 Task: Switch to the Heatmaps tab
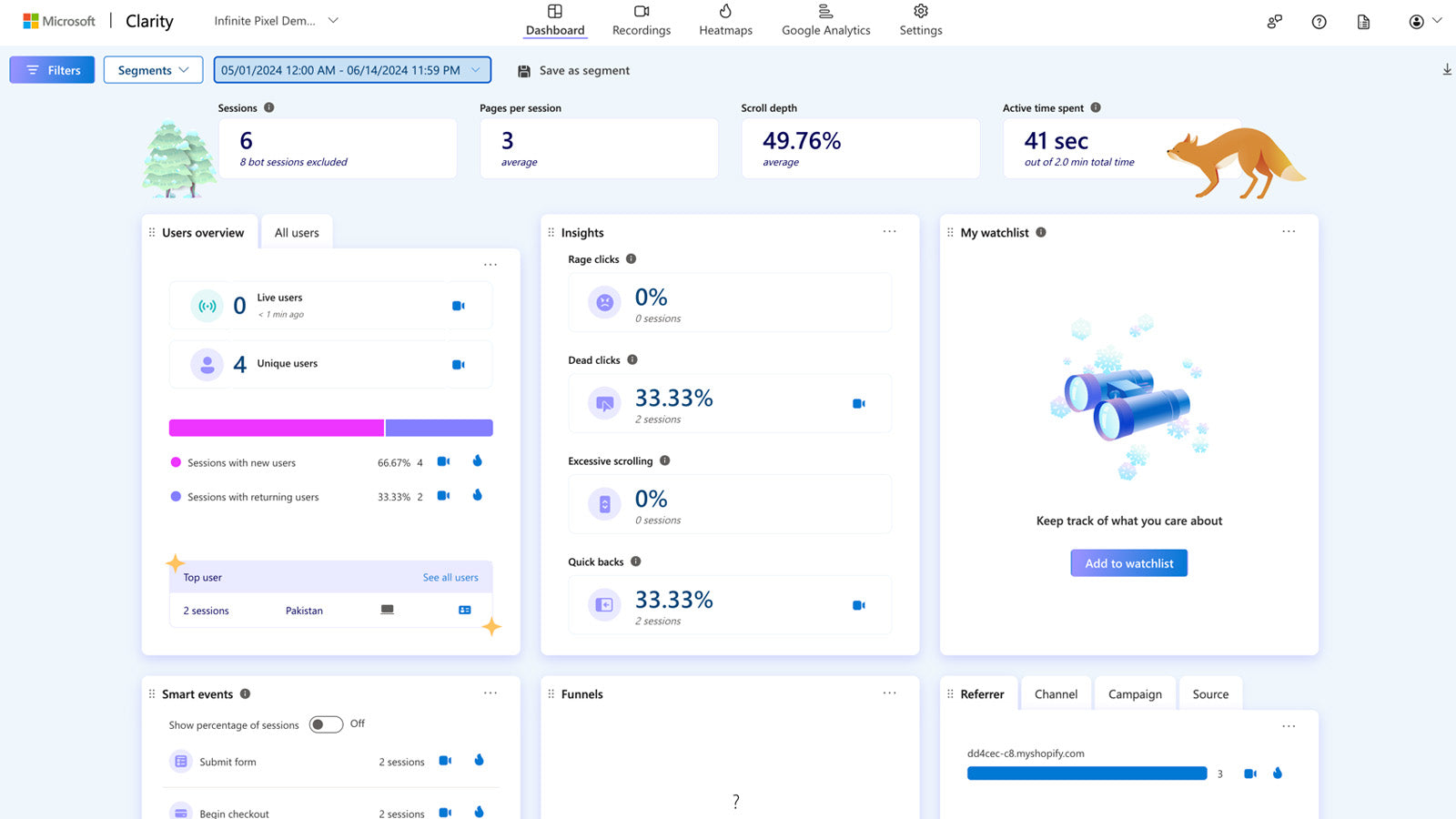click(x=725, y=20)
